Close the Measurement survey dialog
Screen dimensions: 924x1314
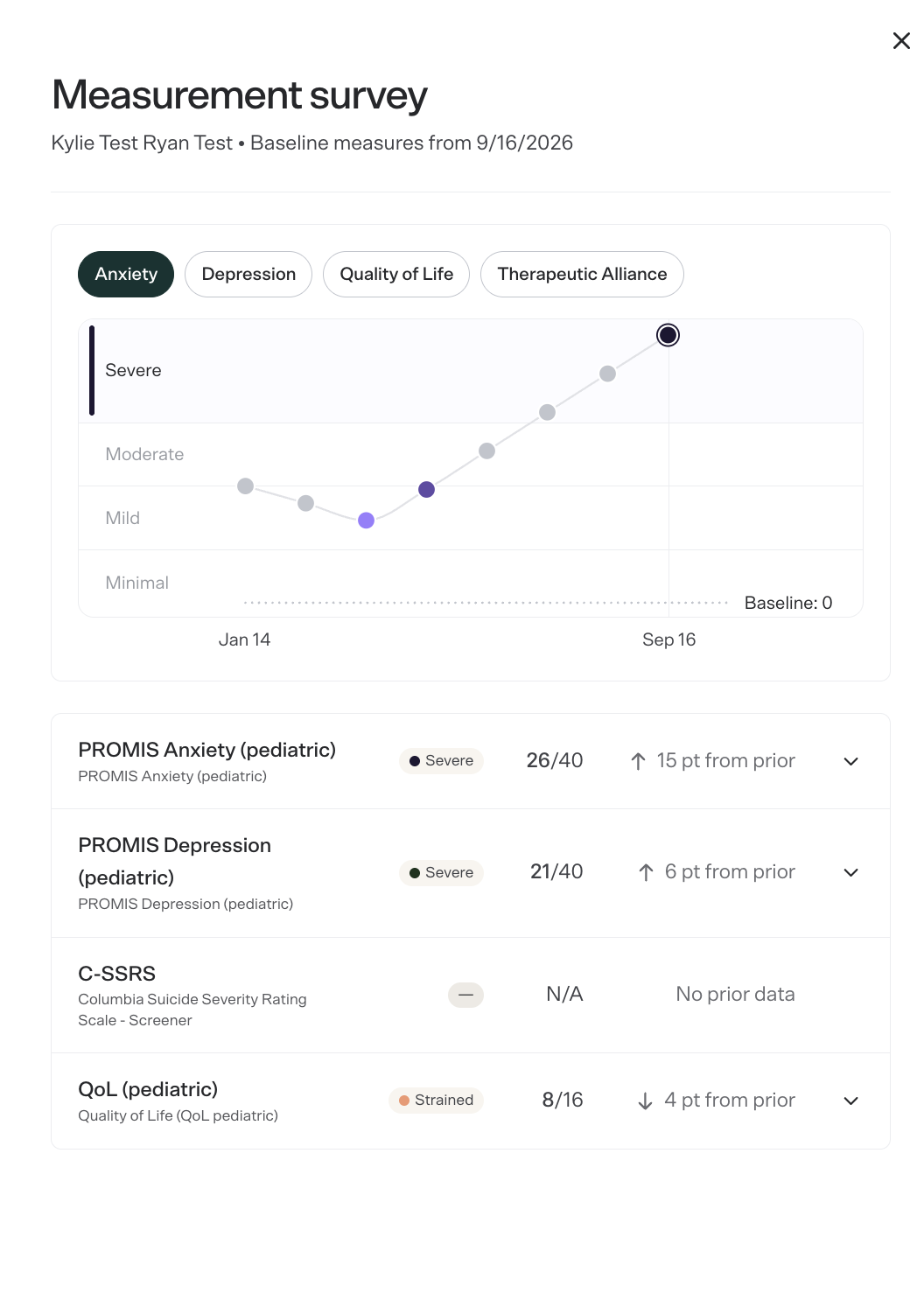[901, 41]
